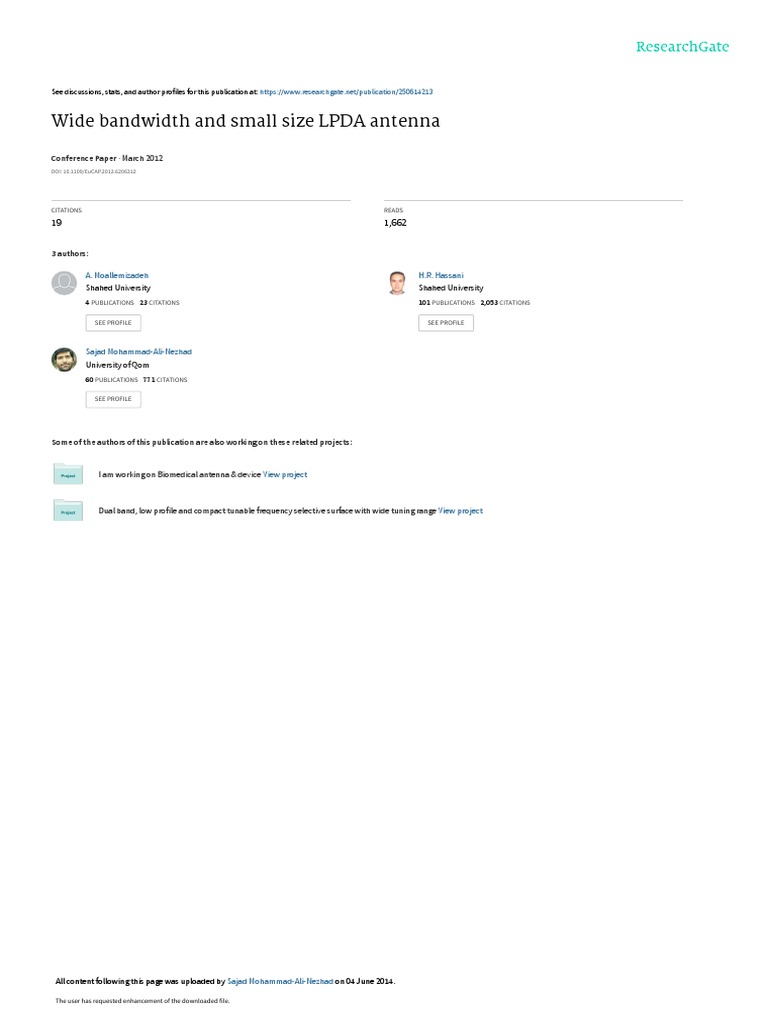The width and height of the screenshot is (768, 1024).
Task: Open H.R. Hassani author name link
Action: click(441, 276)
